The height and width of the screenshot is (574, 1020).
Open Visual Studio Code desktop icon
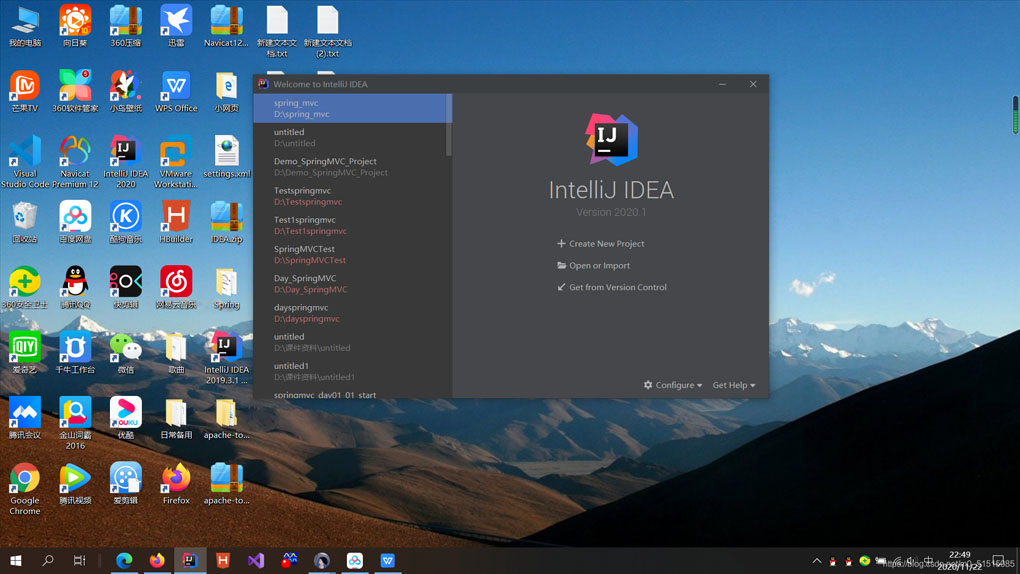click(25, 153)
